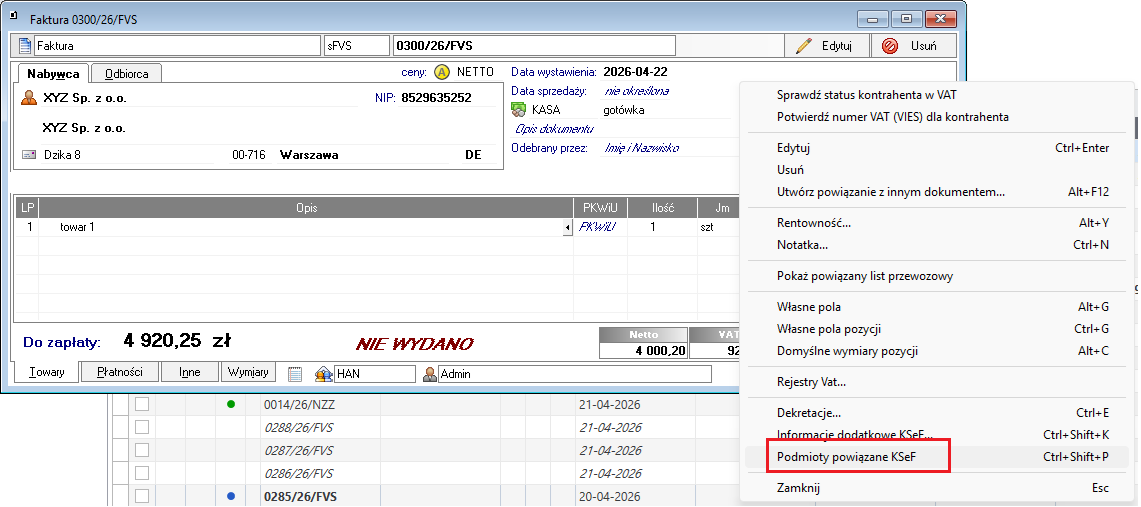The image size is (1141, 507).
Task: Click the yellow NETTO price type icon
Action: (x=442, y=72)
